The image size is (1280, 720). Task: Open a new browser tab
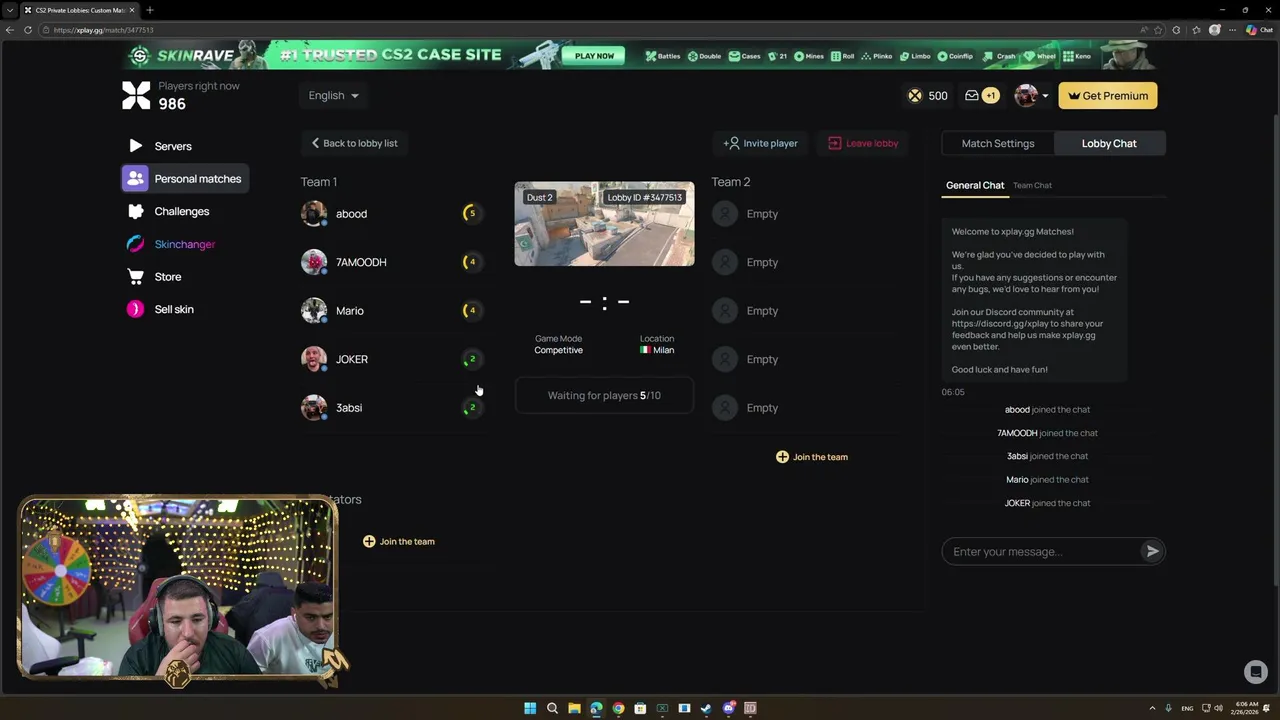point(149,10)
